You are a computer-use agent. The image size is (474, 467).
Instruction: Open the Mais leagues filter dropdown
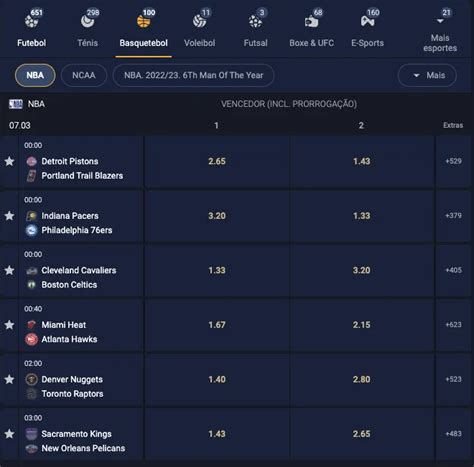pyautogui.click(x=427, y=75)
